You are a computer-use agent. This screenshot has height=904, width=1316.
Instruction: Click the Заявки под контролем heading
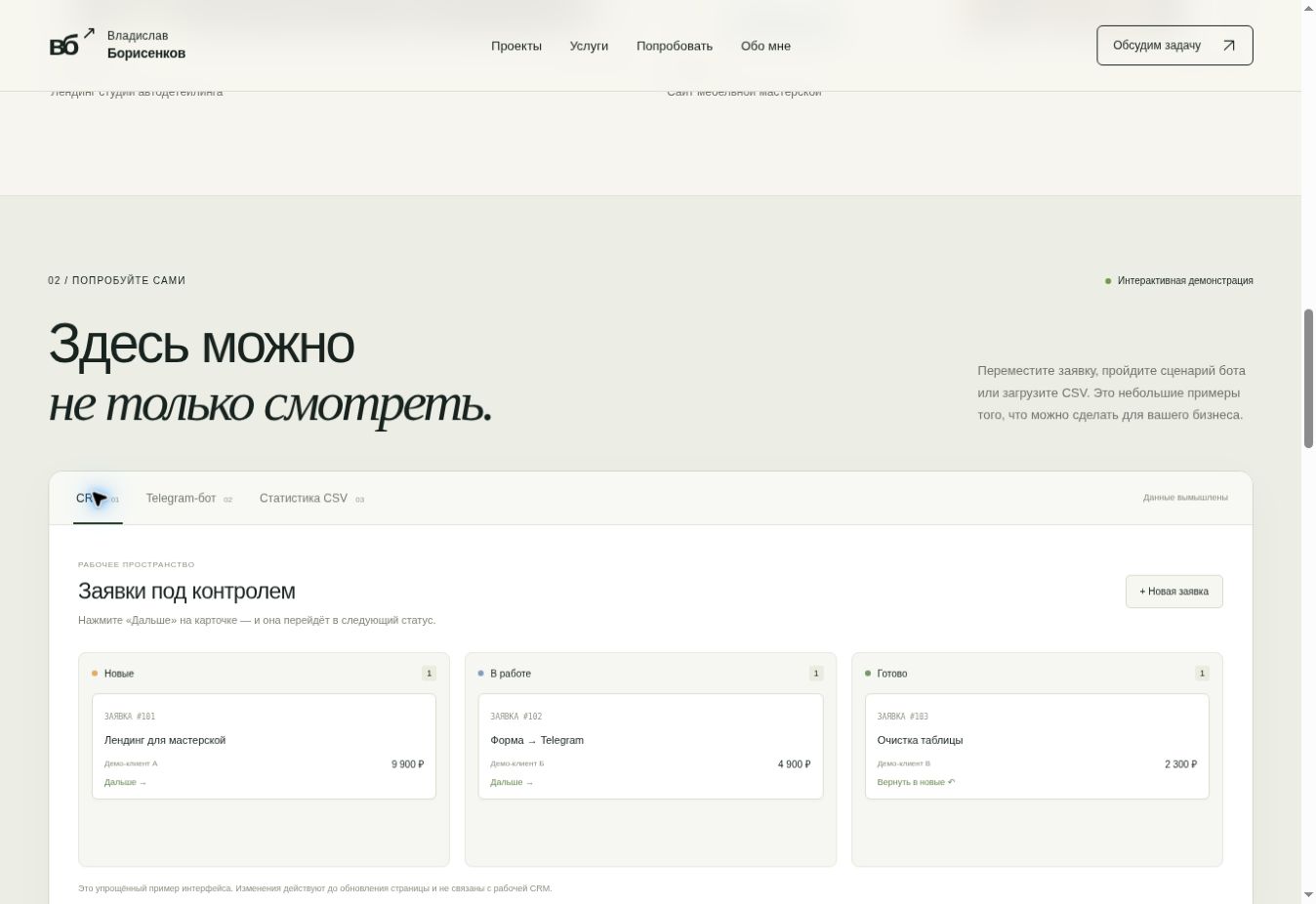tap(186, 592)
